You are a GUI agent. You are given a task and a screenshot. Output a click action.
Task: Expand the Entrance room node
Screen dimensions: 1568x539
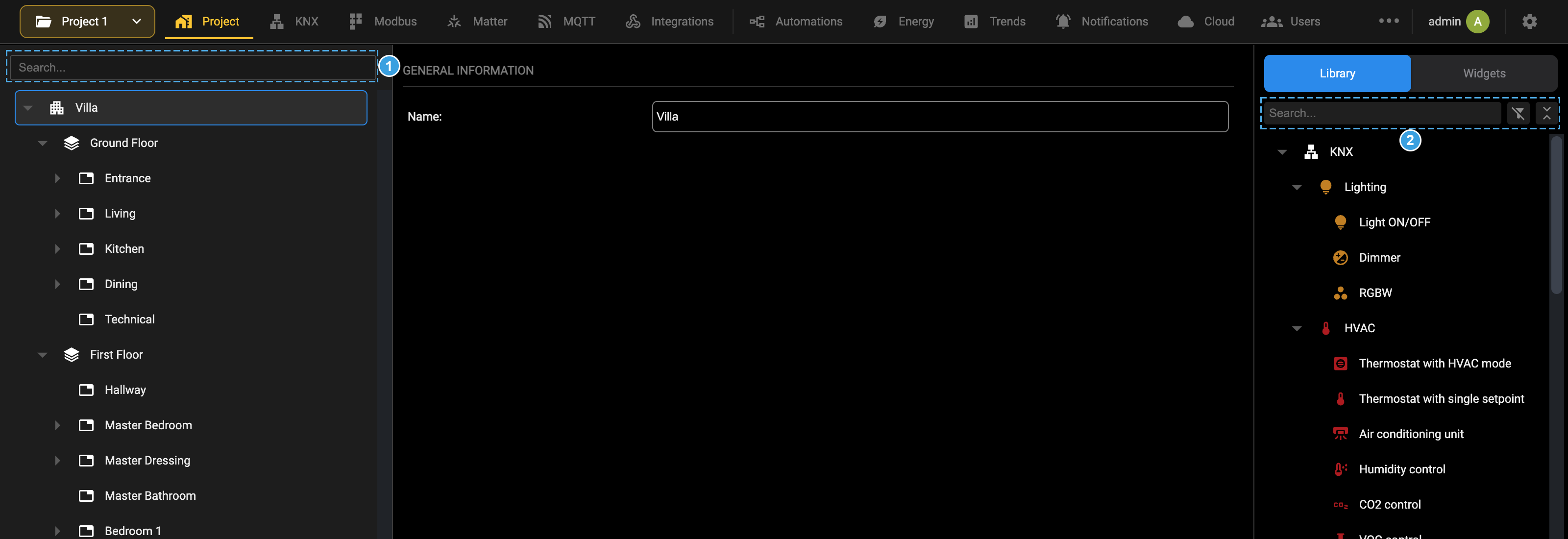click(x=57, y=178)
